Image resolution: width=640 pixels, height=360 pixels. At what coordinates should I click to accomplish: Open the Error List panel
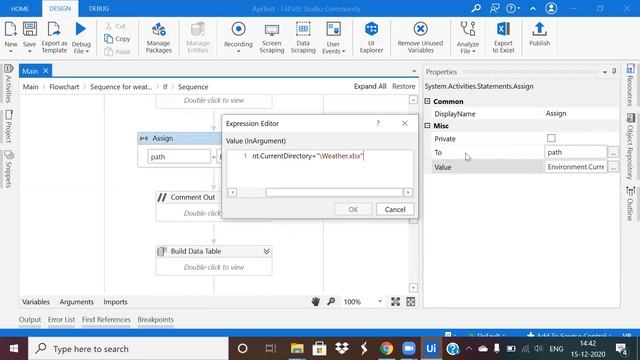[x=61, y=320]
